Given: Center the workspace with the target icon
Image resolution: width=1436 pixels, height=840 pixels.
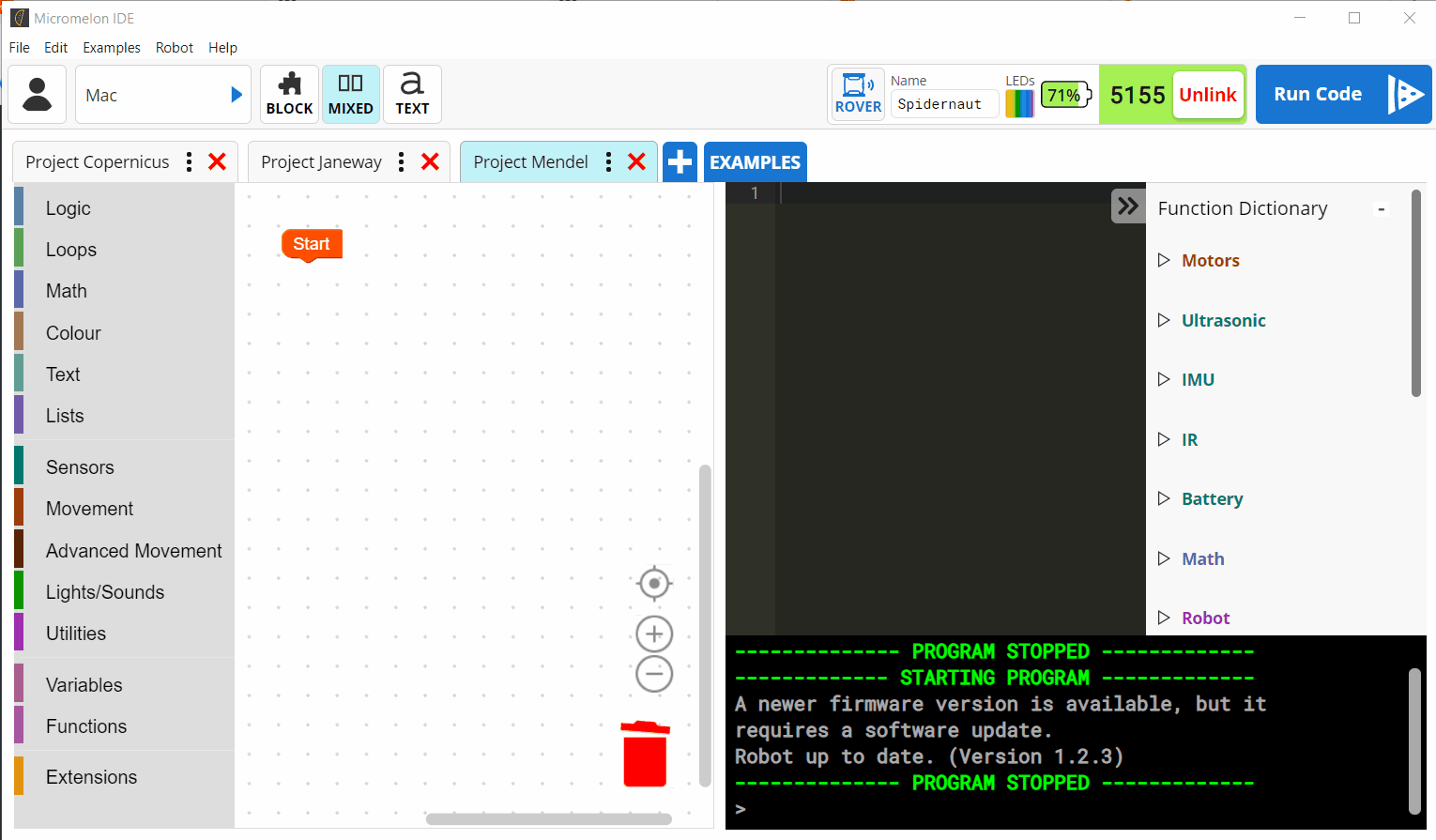Looking at the screenshot, I should pyautogui.click(x=654, y=583).
